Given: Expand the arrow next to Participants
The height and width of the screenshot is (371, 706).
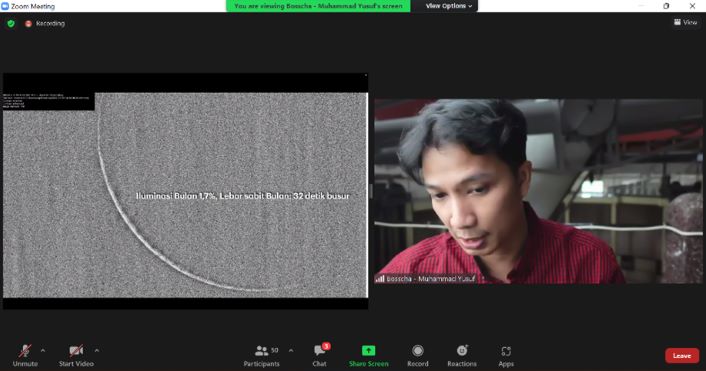Looking at the screenshot, I should [x=291, y=350].
